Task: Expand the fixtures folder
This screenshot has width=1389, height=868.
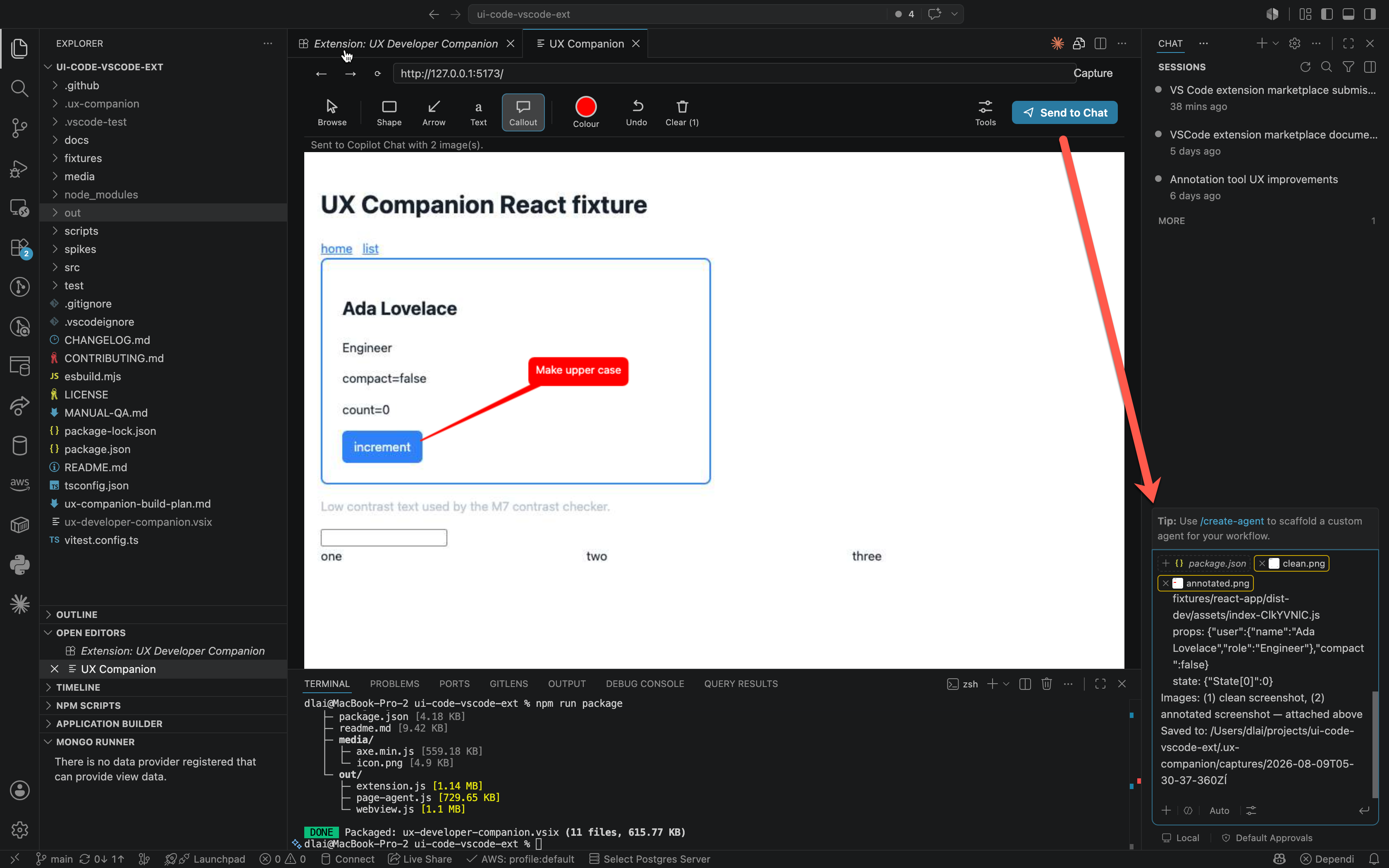Action: tap(163, 158)
